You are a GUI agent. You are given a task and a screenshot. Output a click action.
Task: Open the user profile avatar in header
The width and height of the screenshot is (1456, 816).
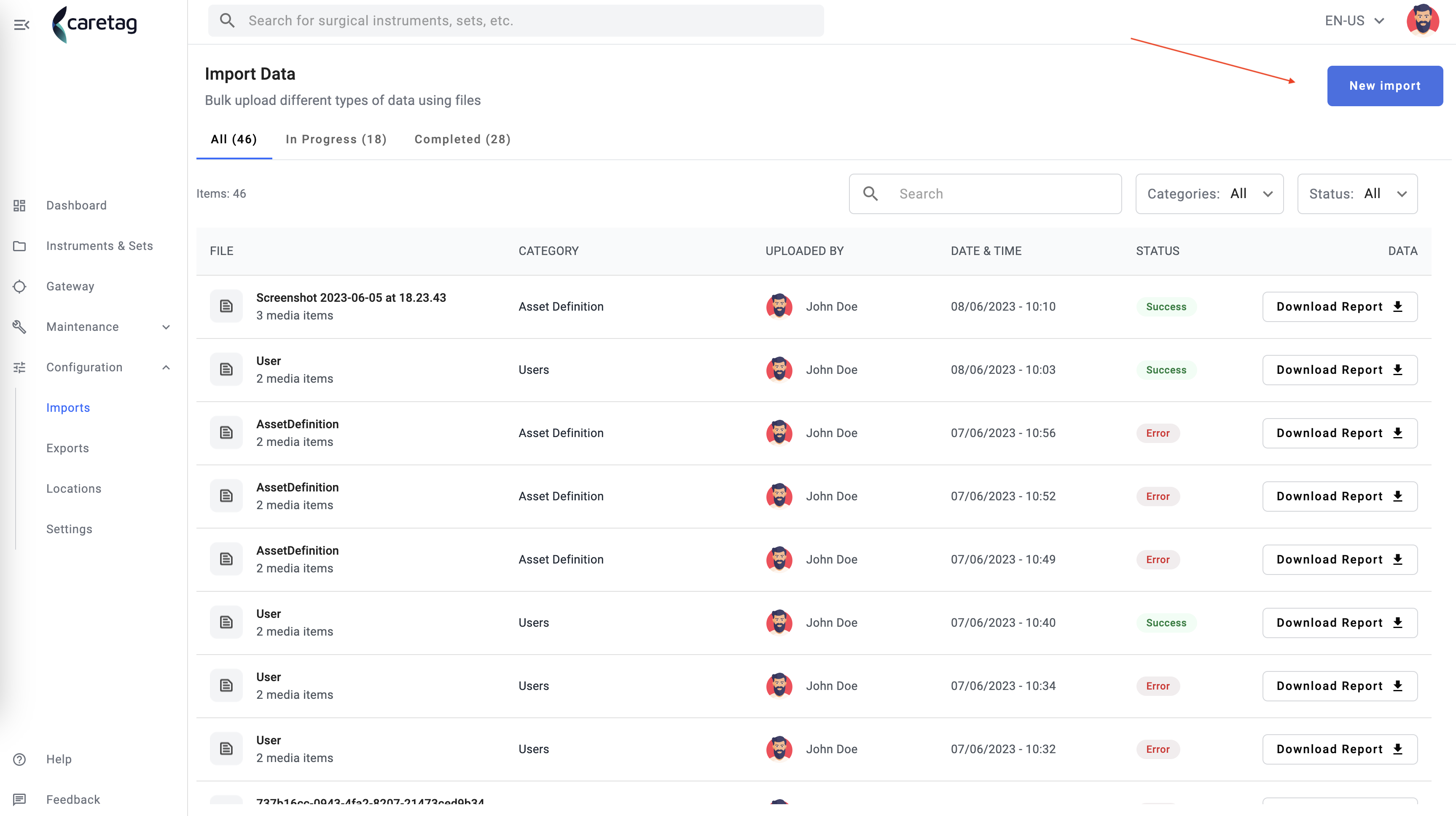pos(1423,21)
